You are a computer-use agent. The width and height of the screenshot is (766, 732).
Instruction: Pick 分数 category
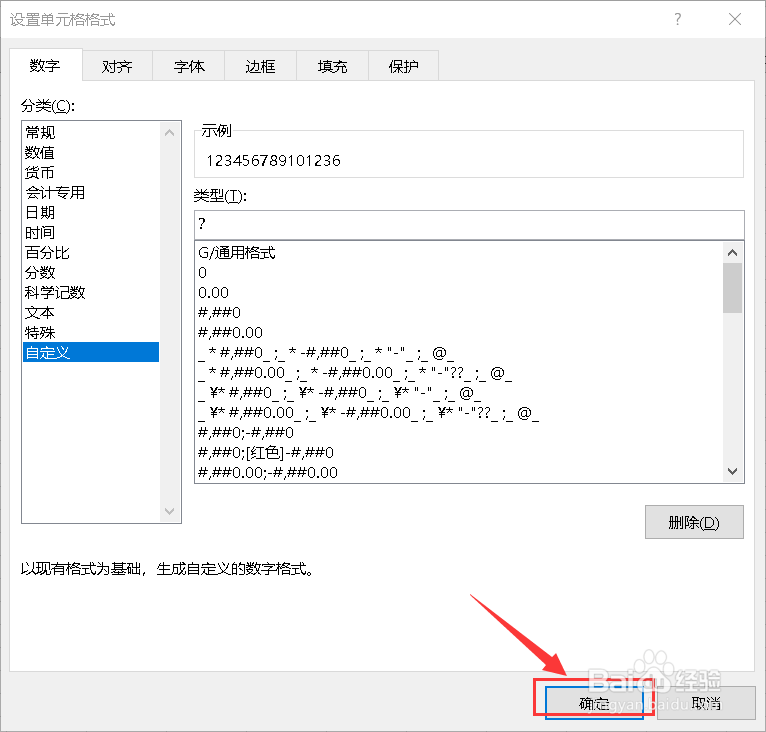pos(91,273)
